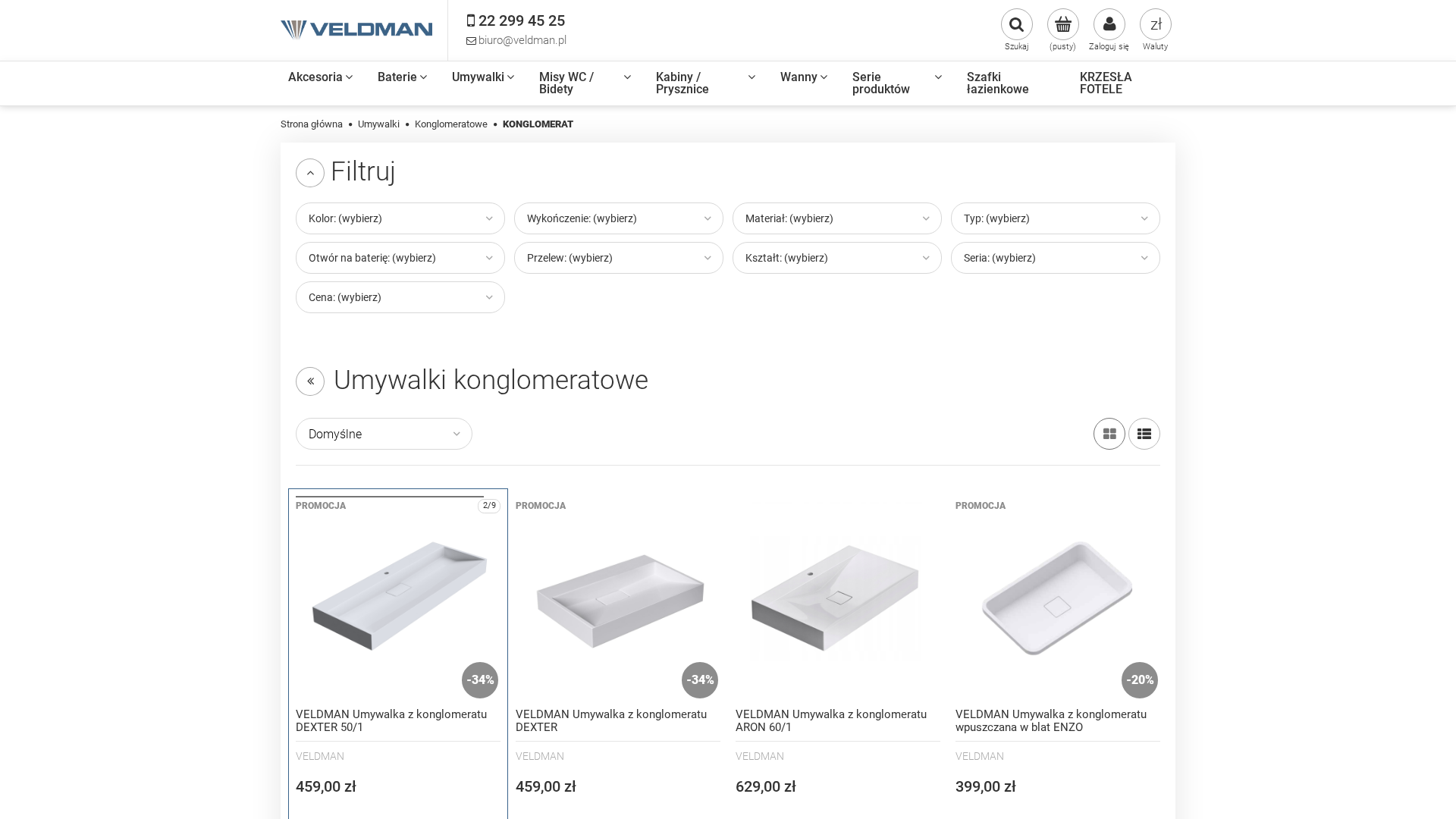Open the Baterie menu

click(x=402, y=77)
